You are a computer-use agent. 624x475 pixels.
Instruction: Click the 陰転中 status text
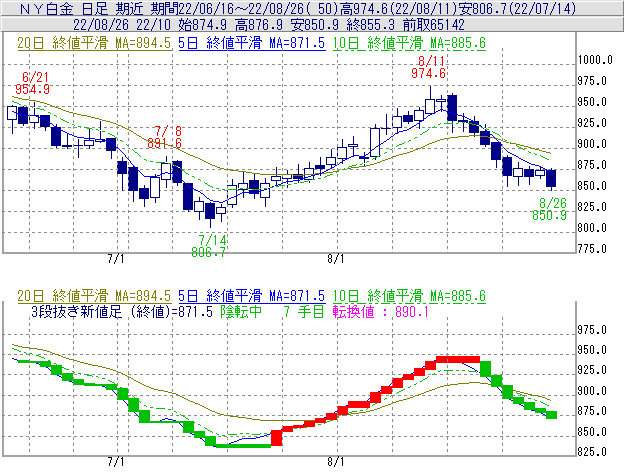tap(241, 311)
